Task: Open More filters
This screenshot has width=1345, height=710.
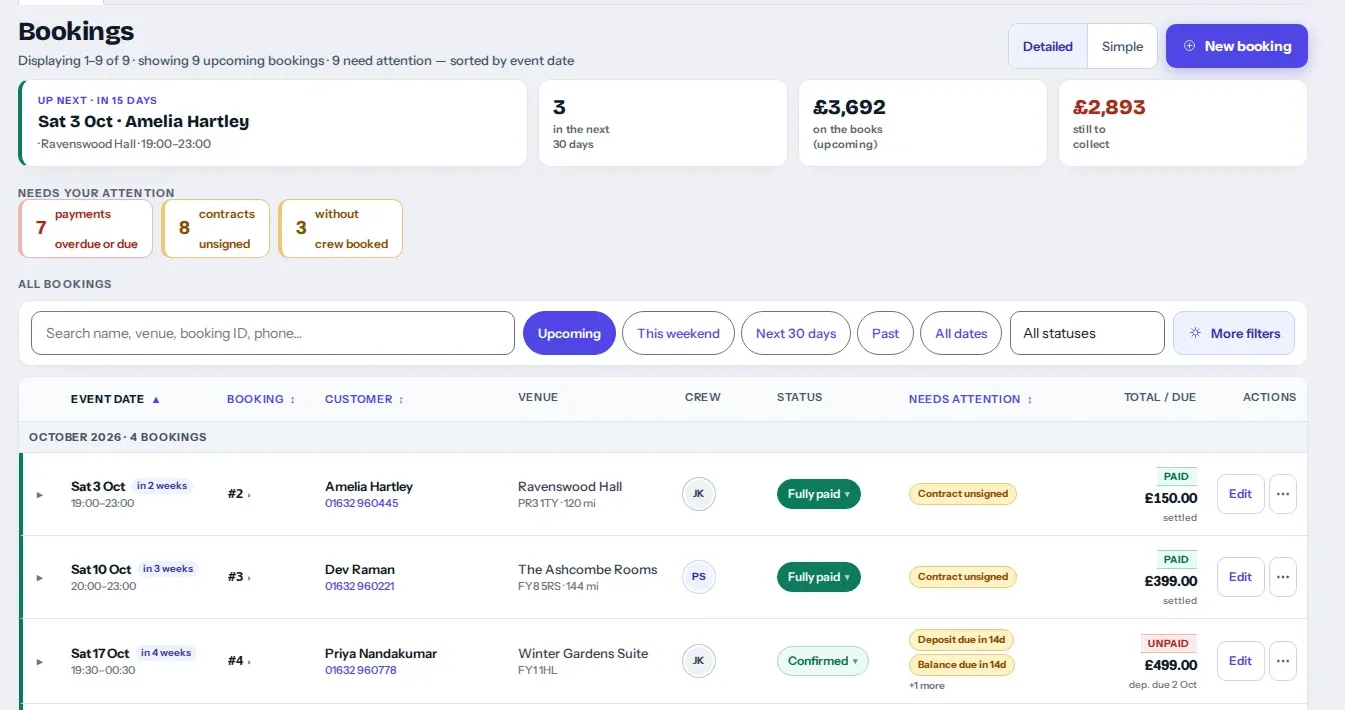Action: point(1234,333)
